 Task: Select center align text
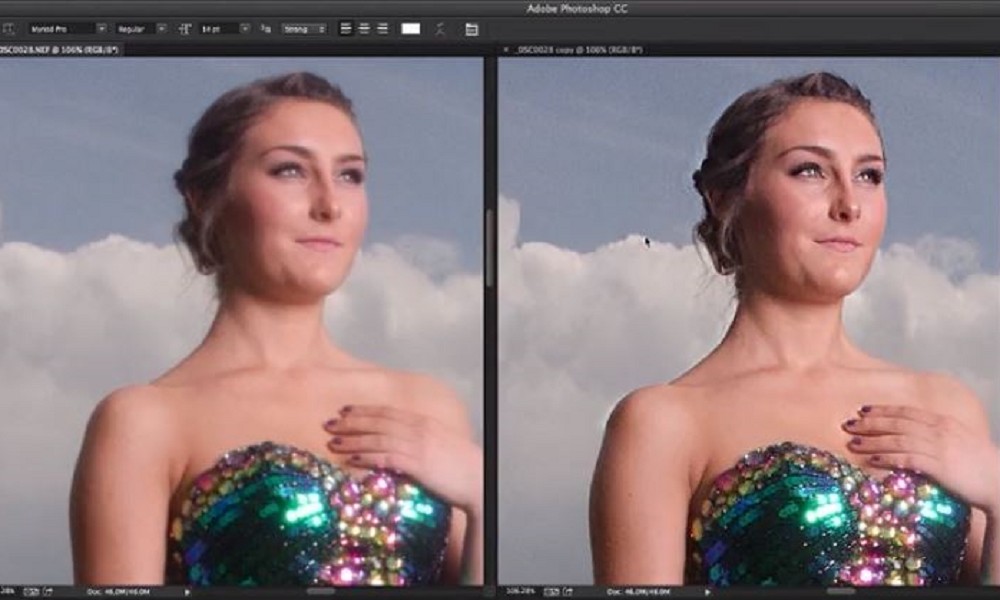(363, 29)
